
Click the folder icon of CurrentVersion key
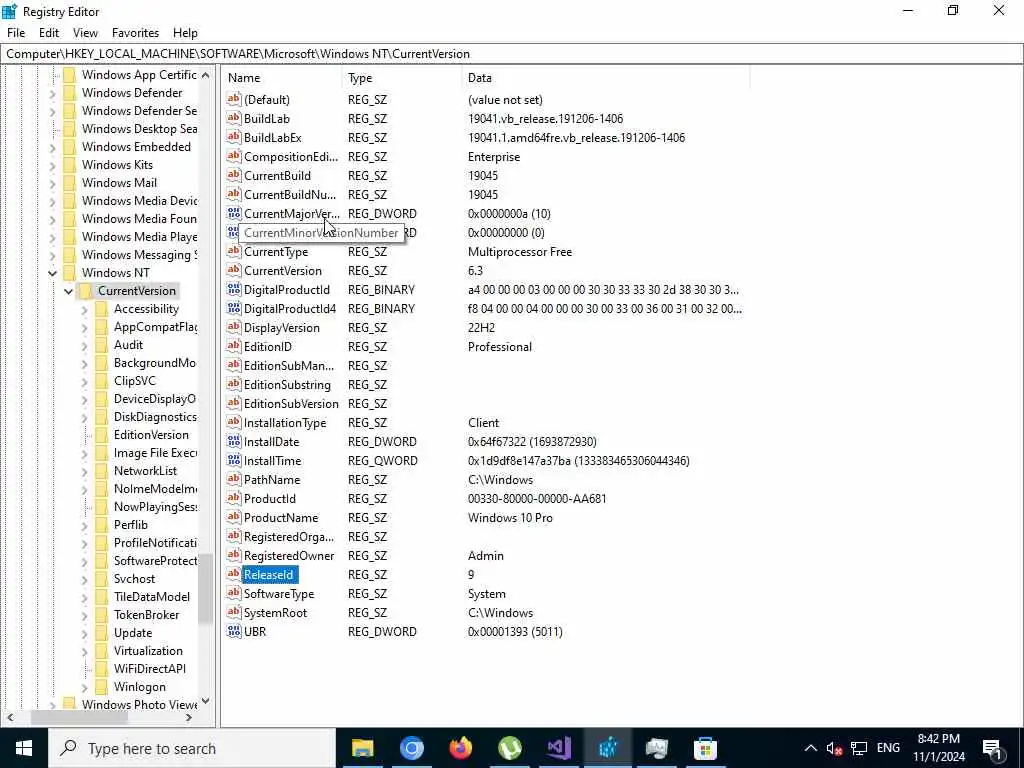tap(86, 291)
